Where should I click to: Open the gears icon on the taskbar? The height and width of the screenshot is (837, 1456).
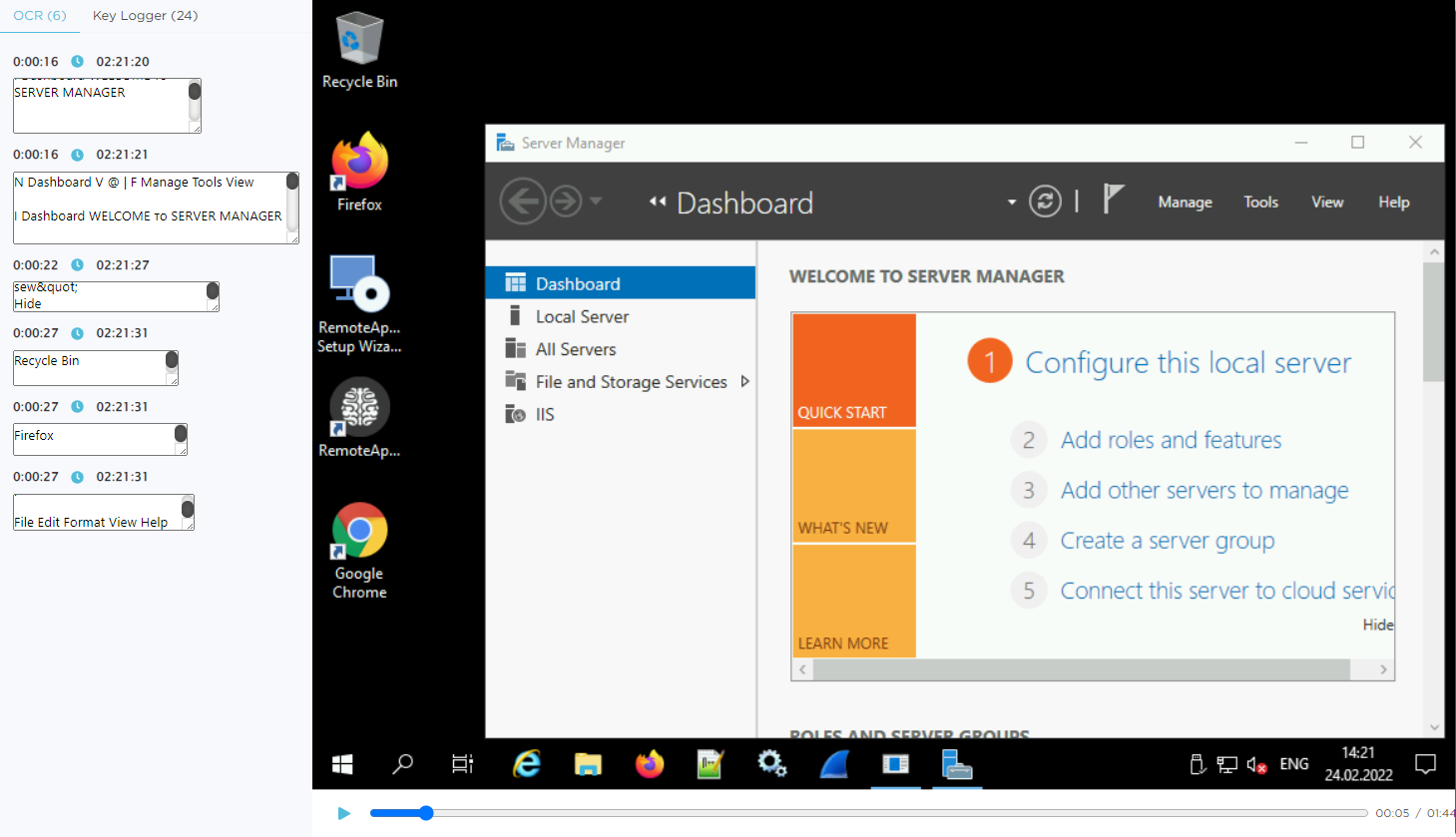click(772, 764)
